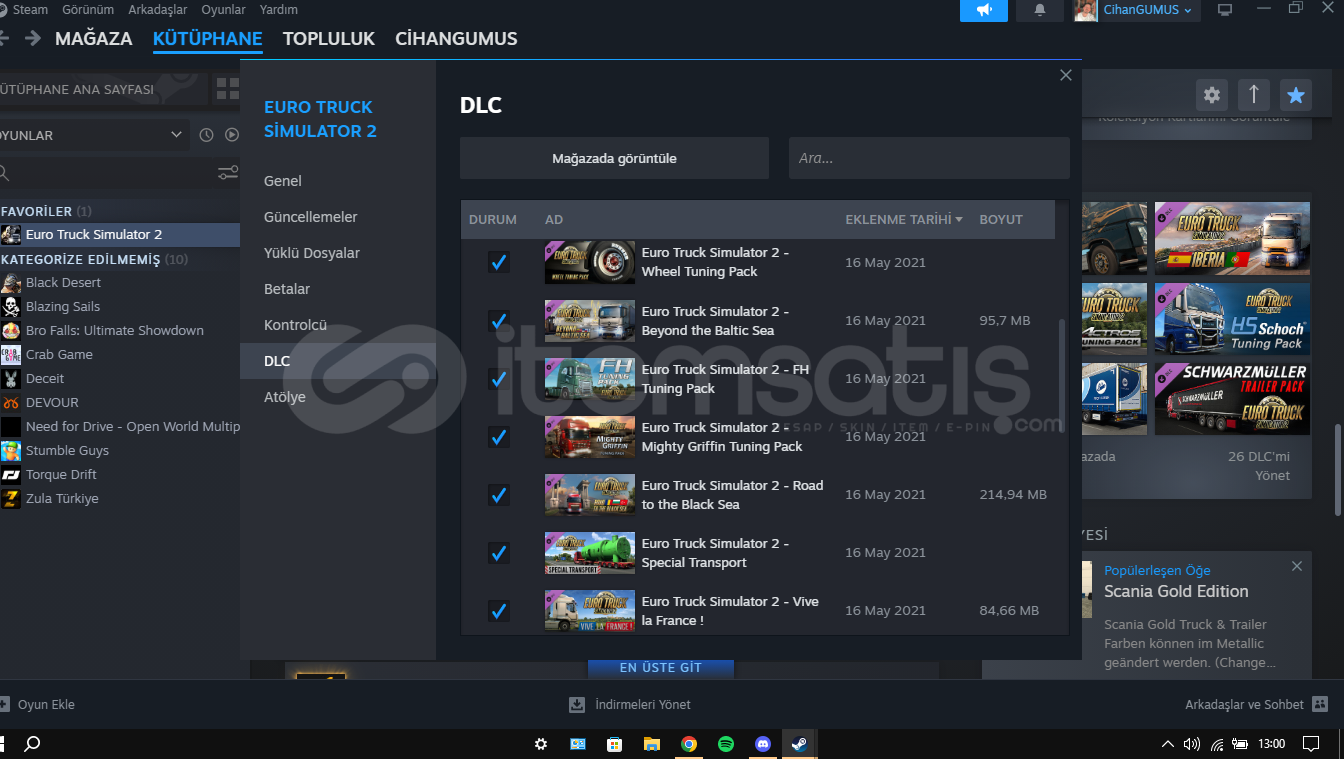
Task: Select Genel in properties sidebar
Action: point(338,181)
